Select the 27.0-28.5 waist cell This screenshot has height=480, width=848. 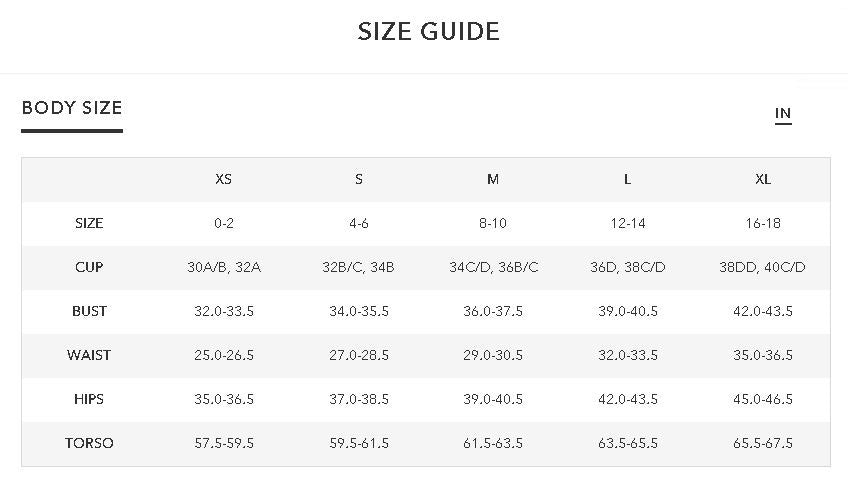click(x=359, y=356)
